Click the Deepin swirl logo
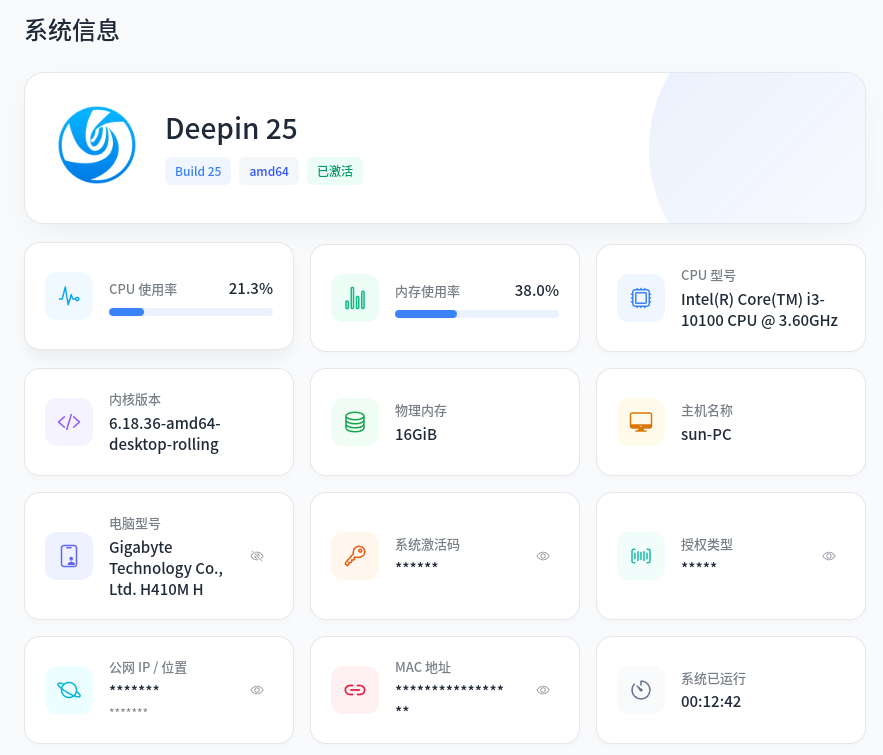883x755 pixels. (x=97, y=145)
